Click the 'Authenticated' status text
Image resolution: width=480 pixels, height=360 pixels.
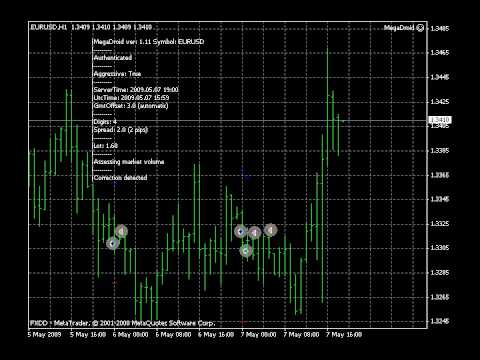tap(113, 58)
